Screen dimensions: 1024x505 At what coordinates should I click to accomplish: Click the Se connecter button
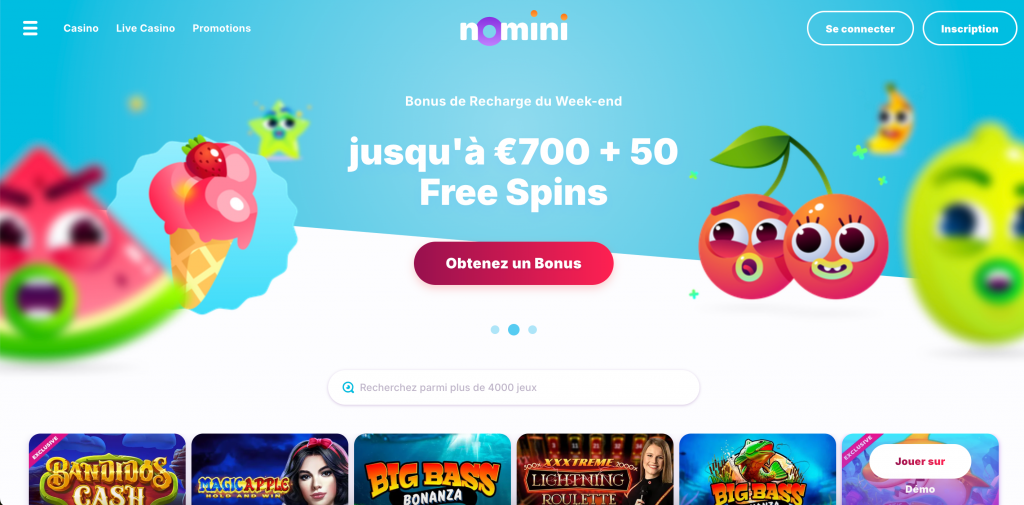tap(860, 29)
